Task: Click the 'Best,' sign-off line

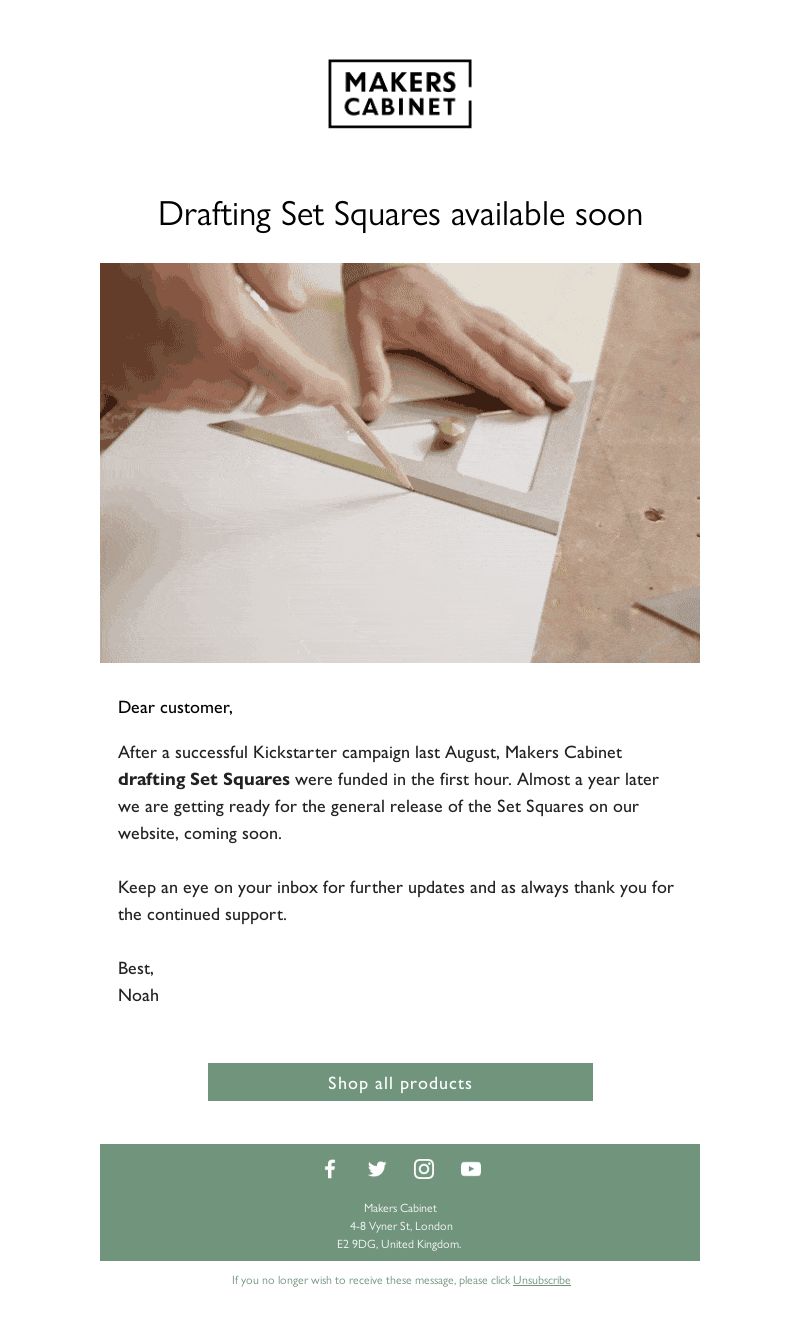Action: (136, 968)
